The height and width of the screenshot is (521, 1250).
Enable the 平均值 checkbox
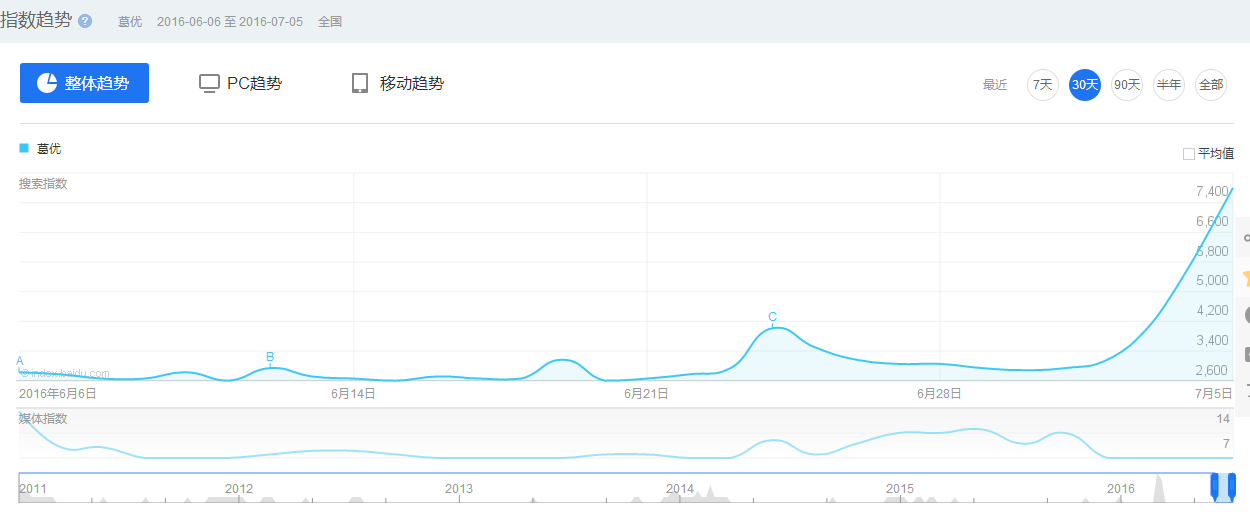(1189, 154)
